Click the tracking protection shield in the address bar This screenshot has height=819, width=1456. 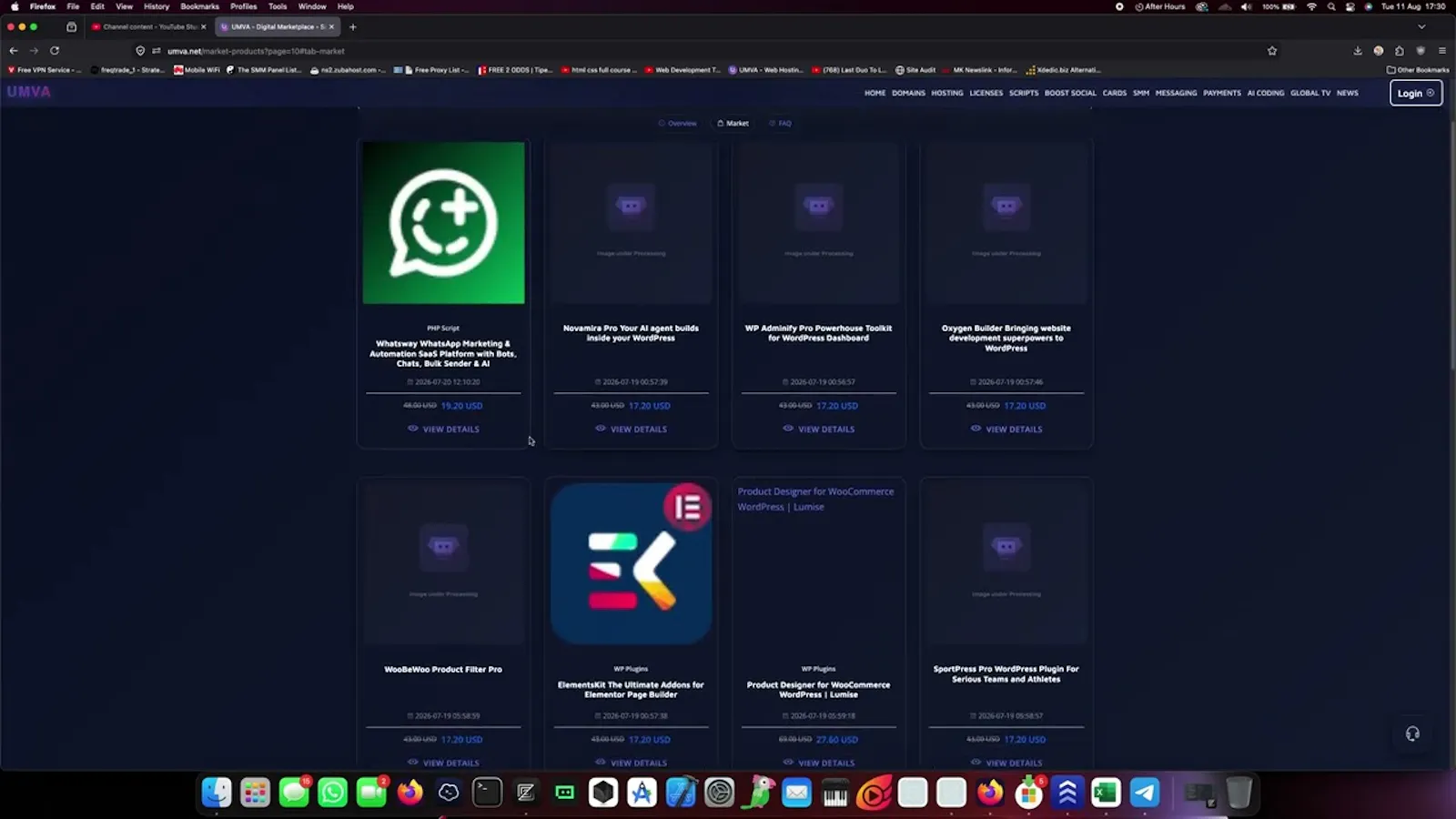(140, 51)
